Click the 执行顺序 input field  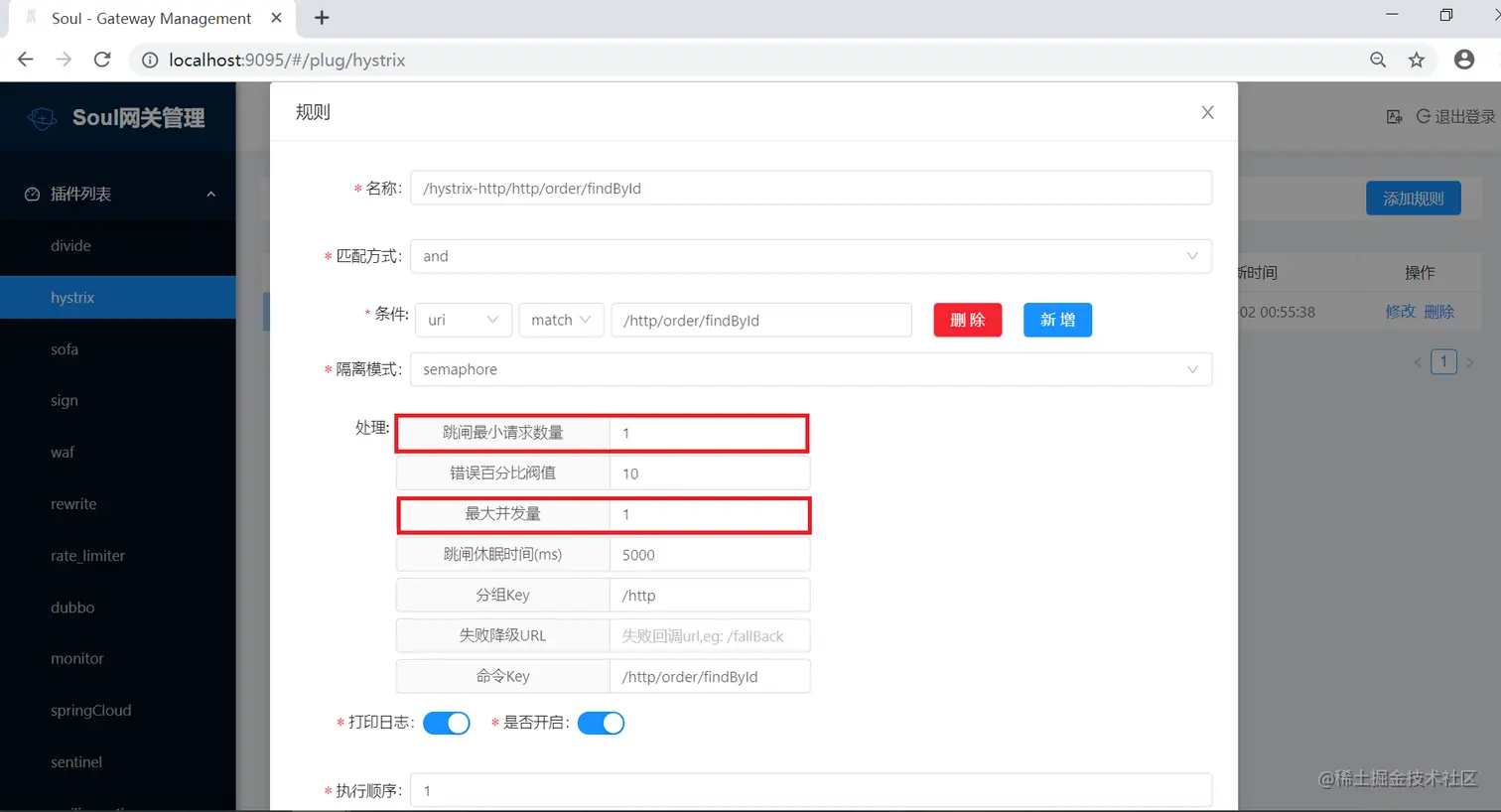pyautogui.click(x=811, y=791)
